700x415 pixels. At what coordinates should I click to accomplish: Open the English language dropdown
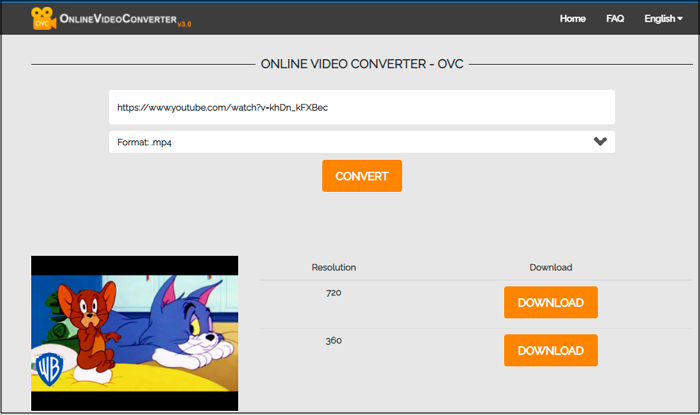[x=662, y=18]
